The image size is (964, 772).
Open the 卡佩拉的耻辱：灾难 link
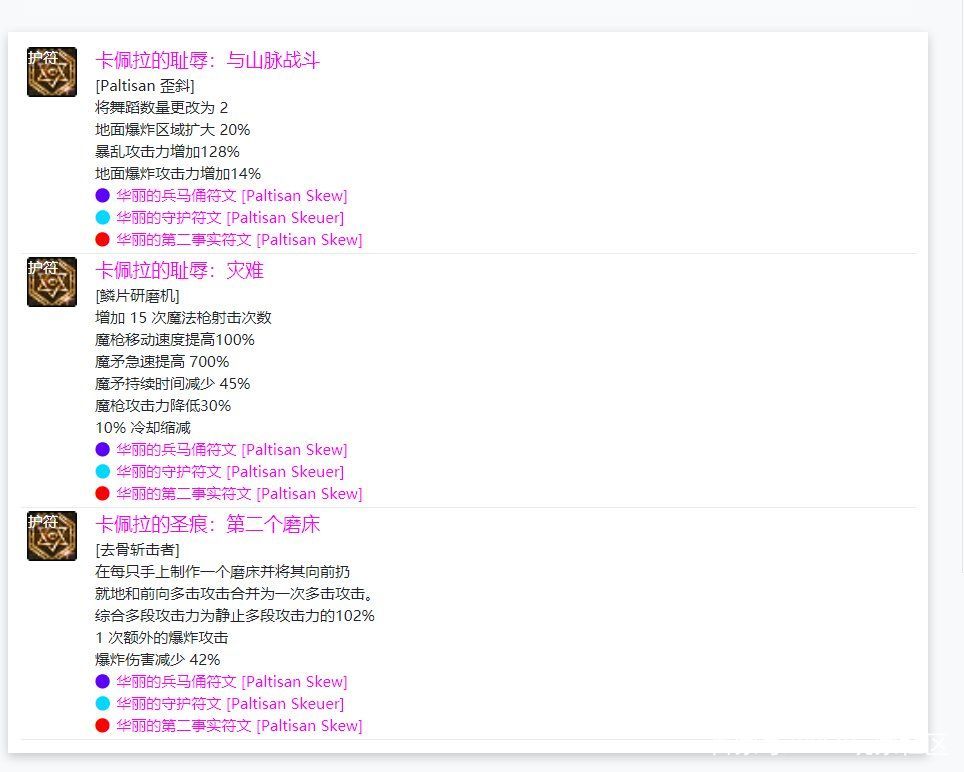click(181, 270)
